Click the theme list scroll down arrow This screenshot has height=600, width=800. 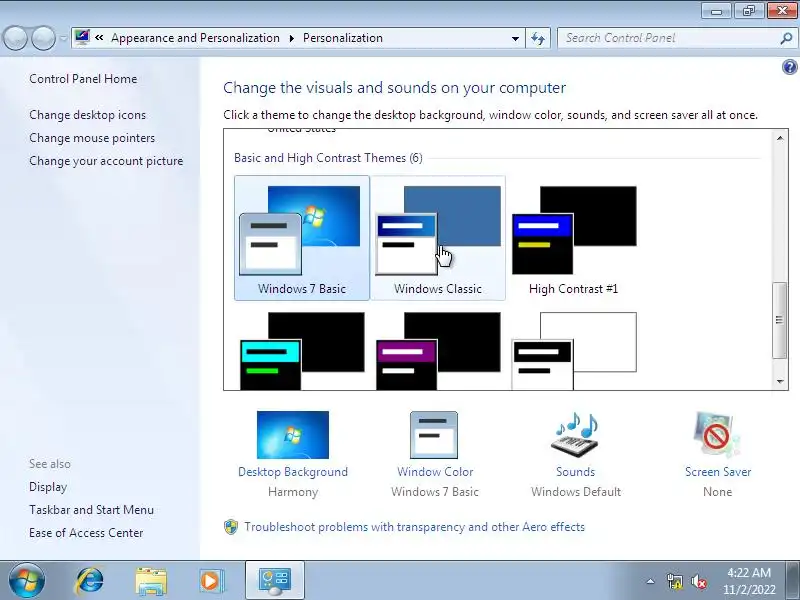(x=780, y=381)
